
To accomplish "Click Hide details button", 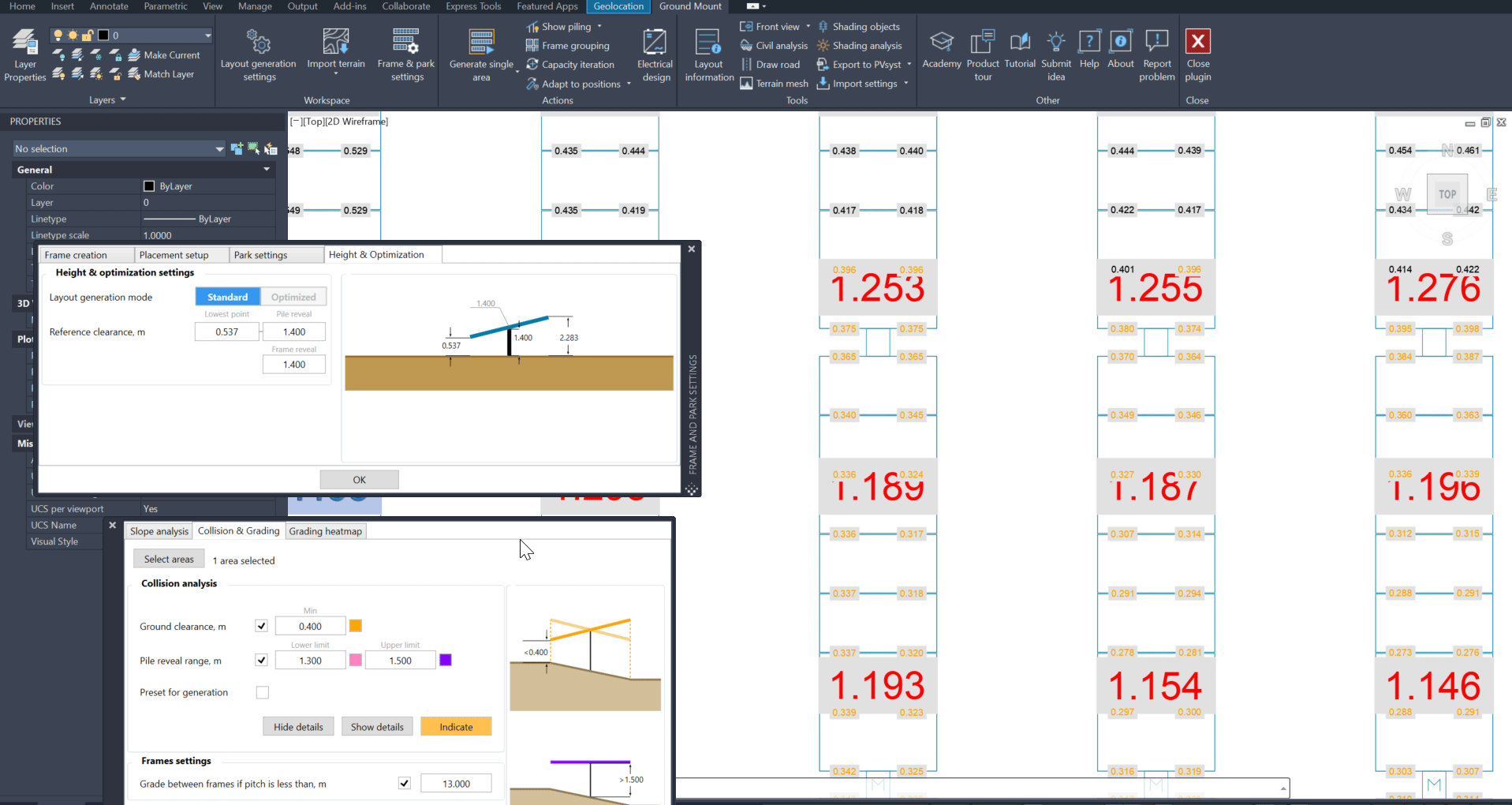I will point(298,727).
